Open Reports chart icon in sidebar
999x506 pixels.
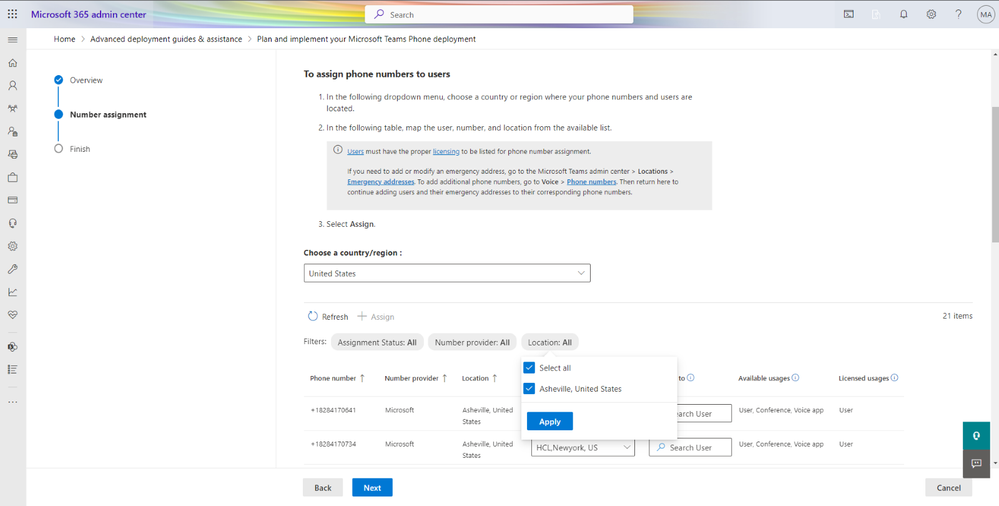(12, 292)
